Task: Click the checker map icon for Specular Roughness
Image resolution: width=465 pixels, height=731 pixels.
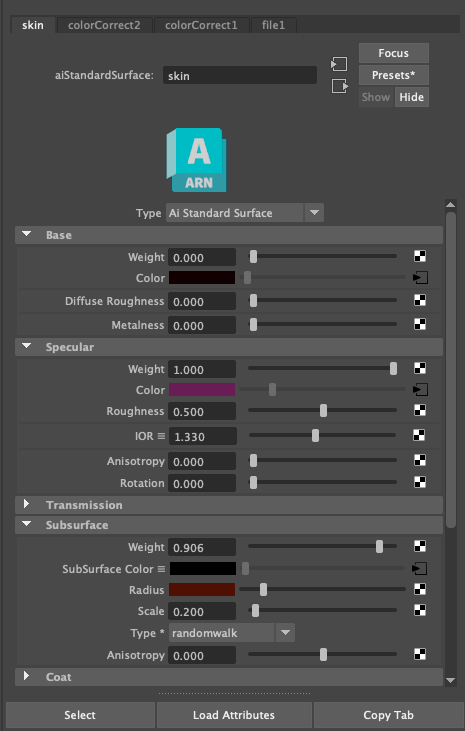Action: coord(420,410)
